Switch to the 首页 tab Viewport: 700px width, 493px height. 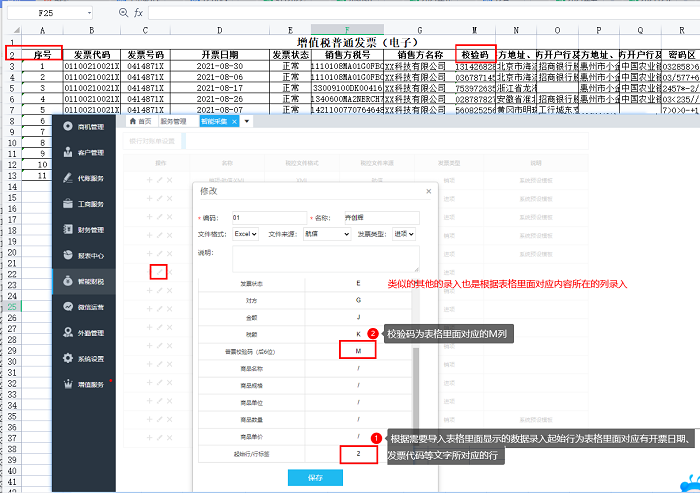pos(141,121)
